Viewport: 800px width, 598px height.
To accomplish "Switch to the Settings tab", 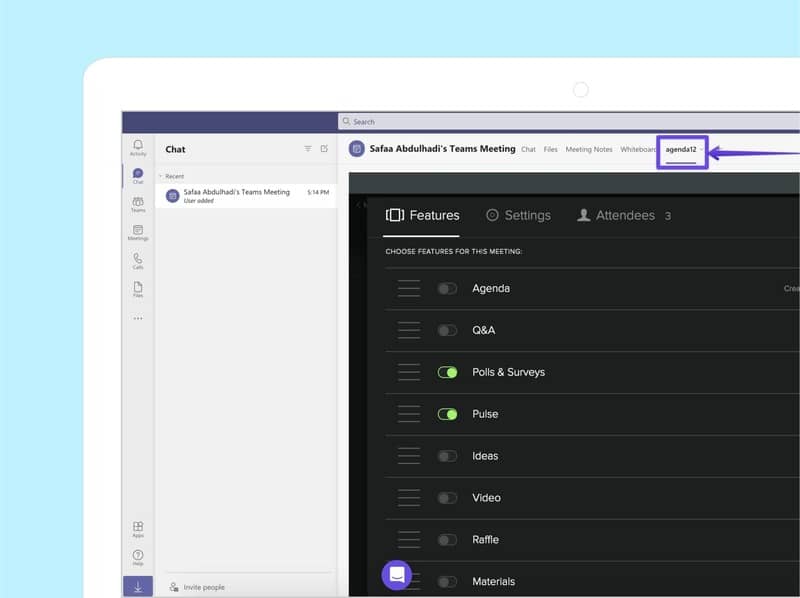I will click(x=518, y=215).
